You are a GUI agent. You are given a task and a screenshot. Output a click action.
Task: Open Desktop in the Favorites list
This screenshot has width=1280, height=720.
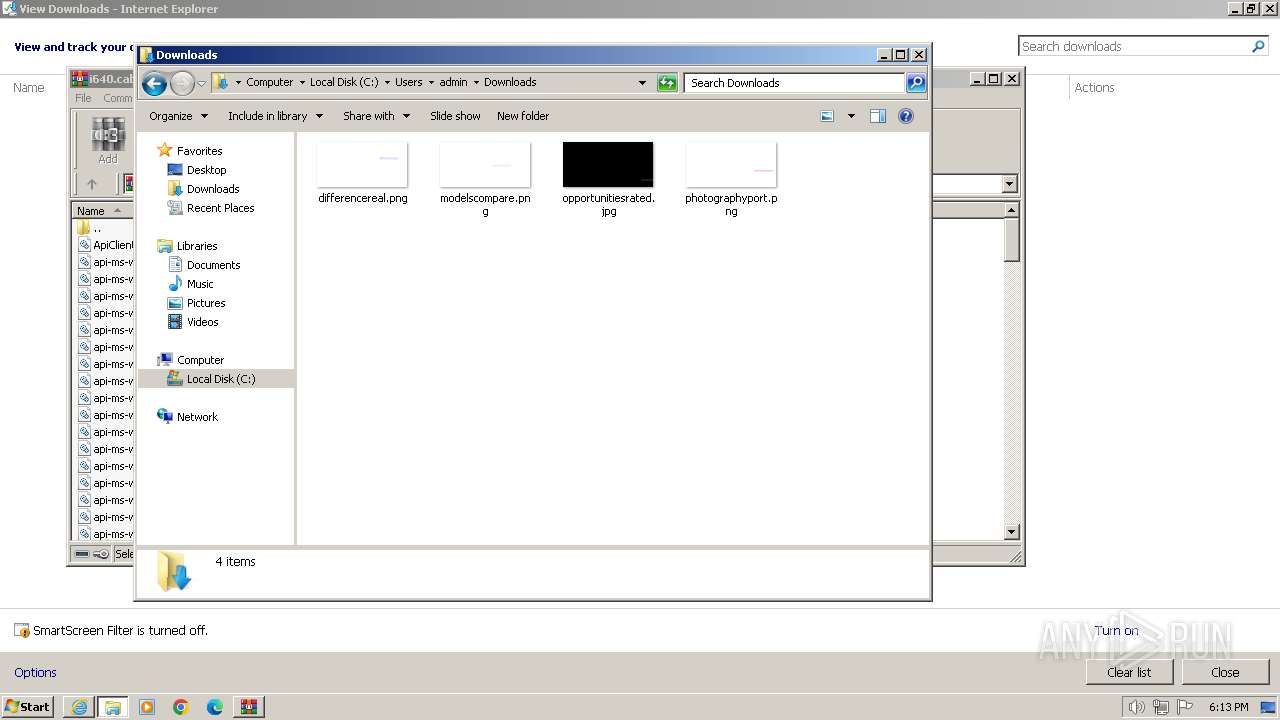click(206, 170)
